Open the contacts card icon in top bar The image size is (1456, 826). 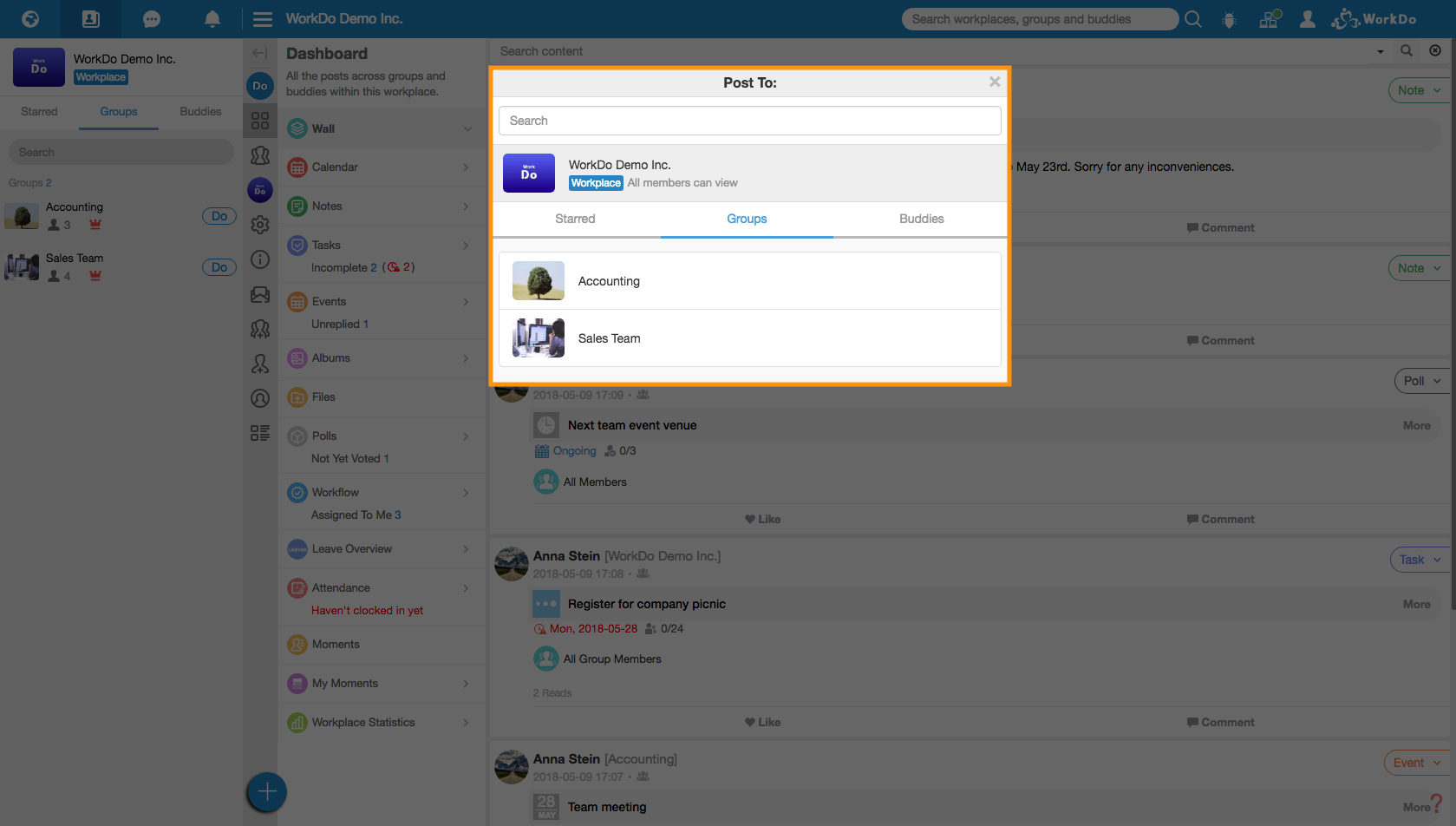[91, 18]
